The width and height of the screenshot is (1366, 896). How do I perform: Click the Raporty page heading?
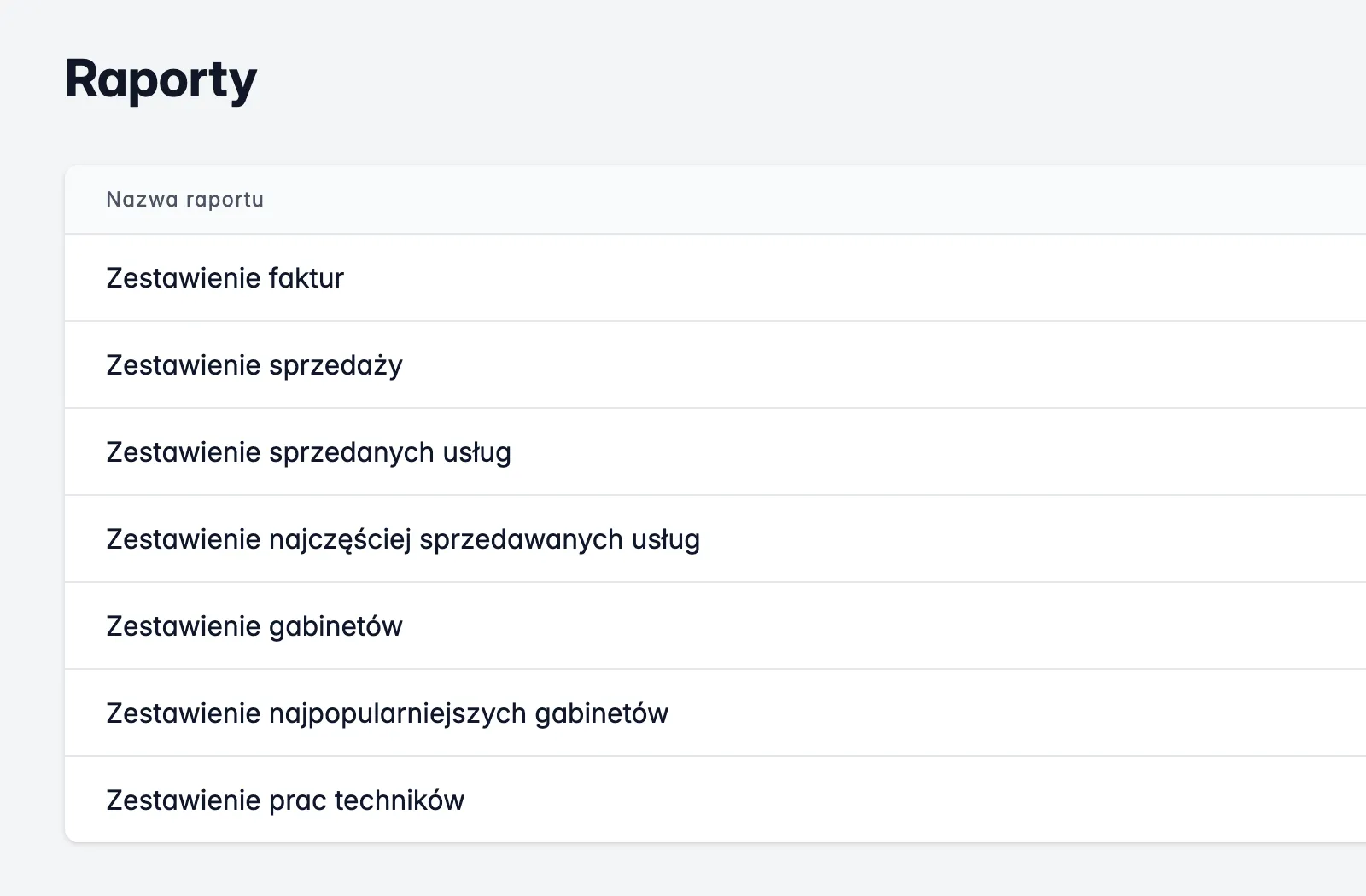point(161,80)
